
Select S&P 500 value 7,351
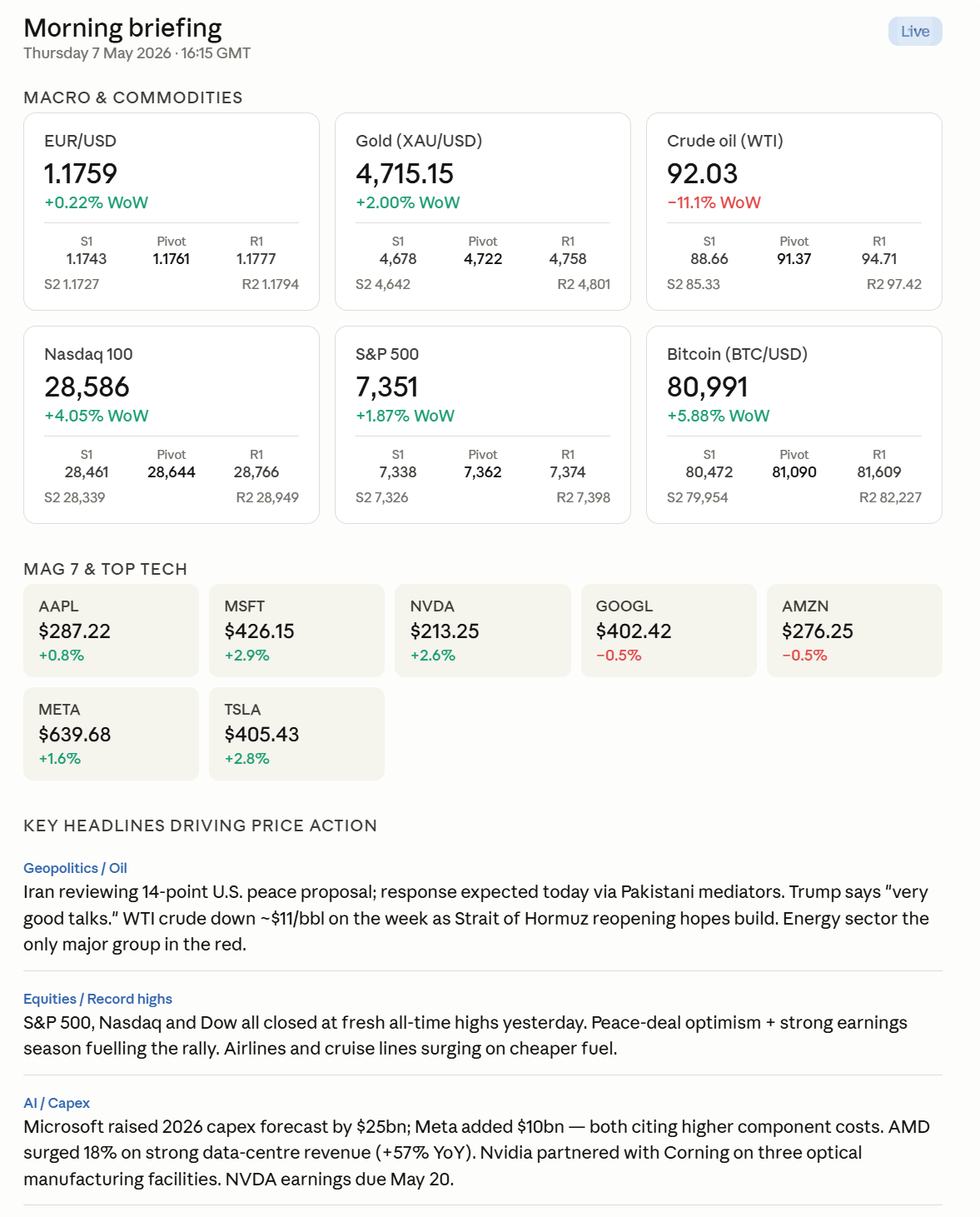(x=386, y=387)
